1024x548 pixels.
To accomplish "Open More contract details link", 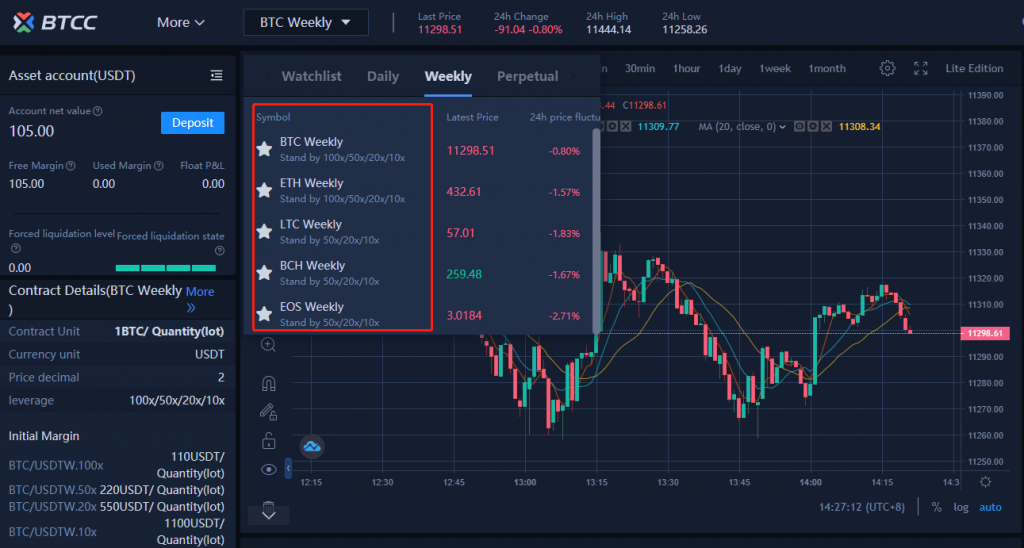I will pos(199,298).
